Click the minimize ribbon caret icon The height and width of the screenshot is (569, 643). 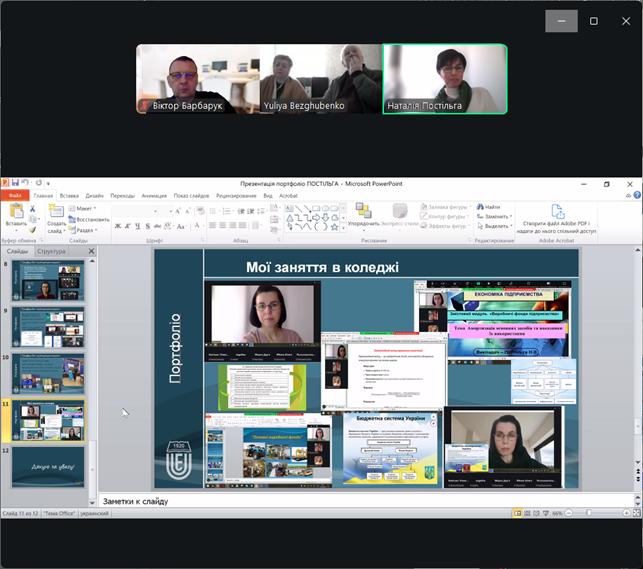coord(628,196)
